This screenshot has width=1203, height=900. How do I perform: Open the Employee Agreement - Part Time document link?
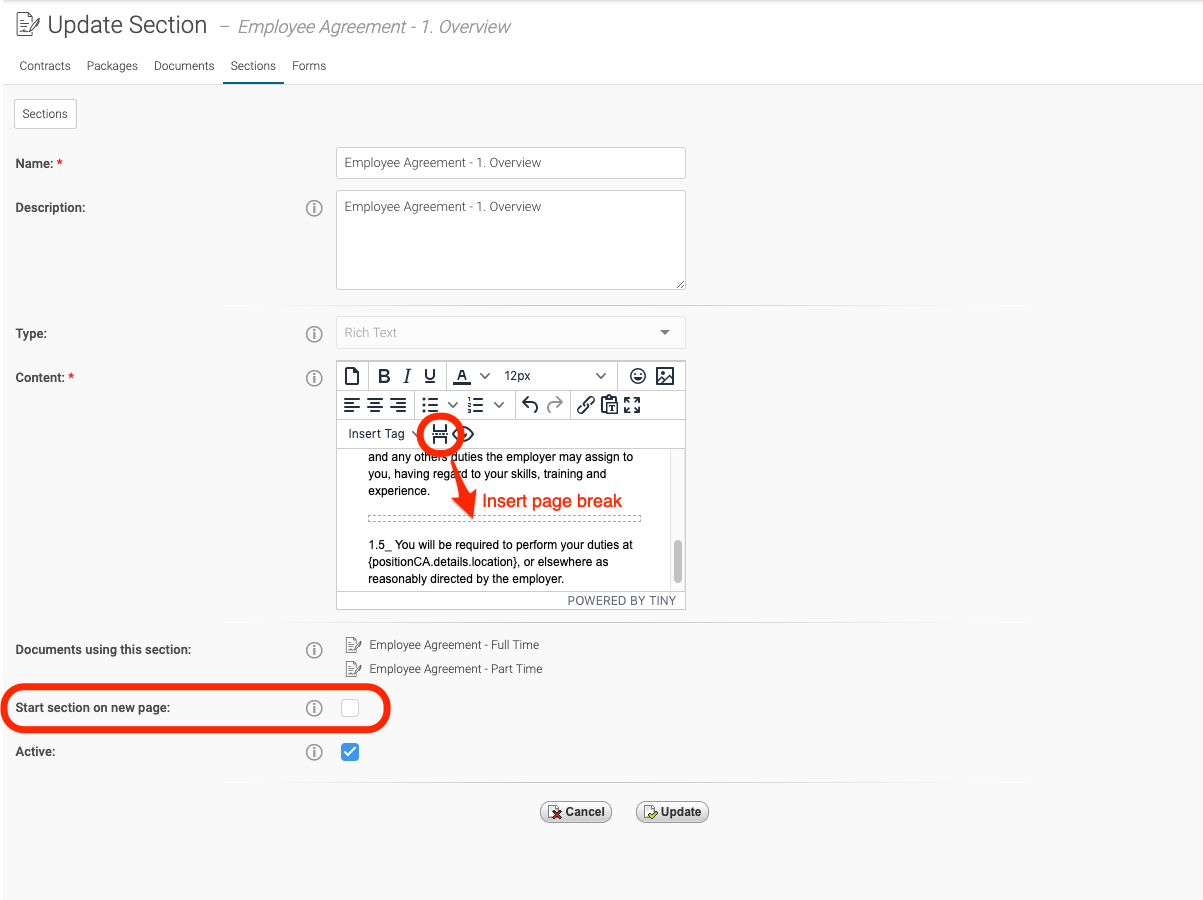tap(456, 669)
